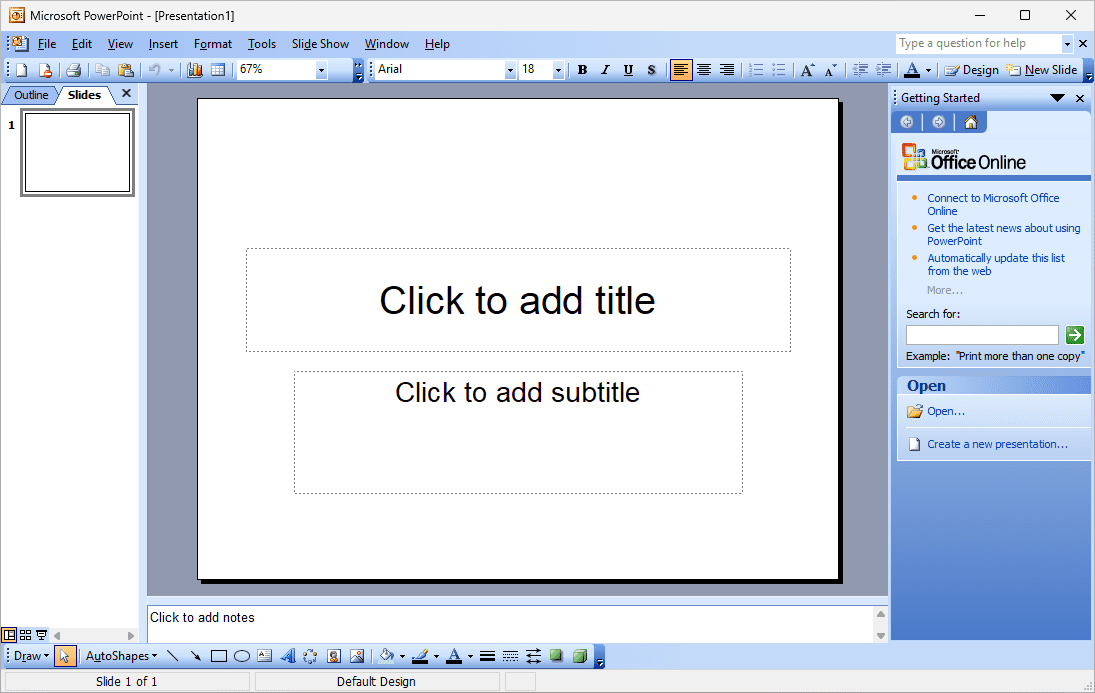This screenshot has height=693, width=1095.
Task: Click the green search arrow button
Action: point(1075,335)
